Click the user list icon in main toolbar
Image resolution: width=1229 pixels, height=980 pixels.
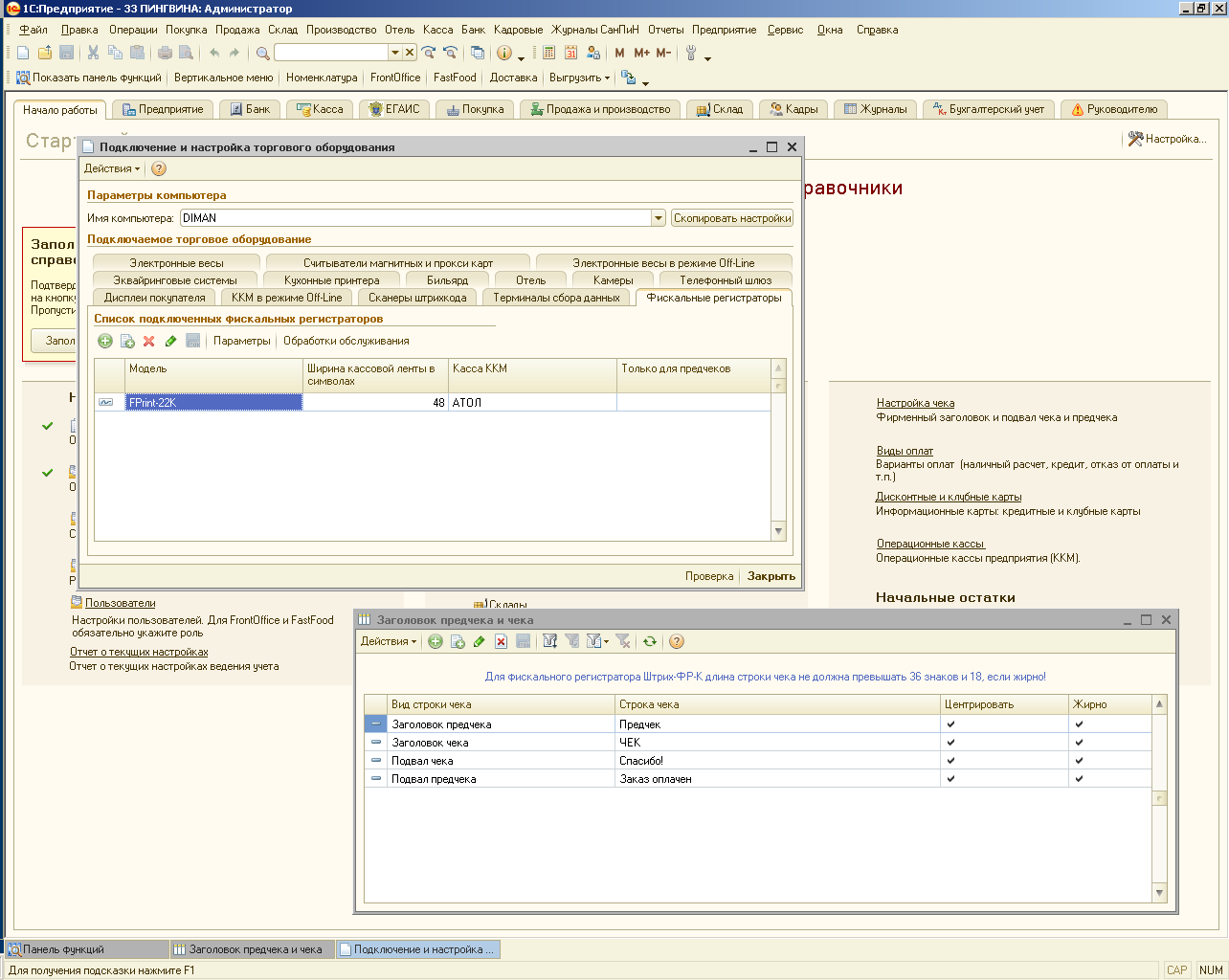click(593, 53)
